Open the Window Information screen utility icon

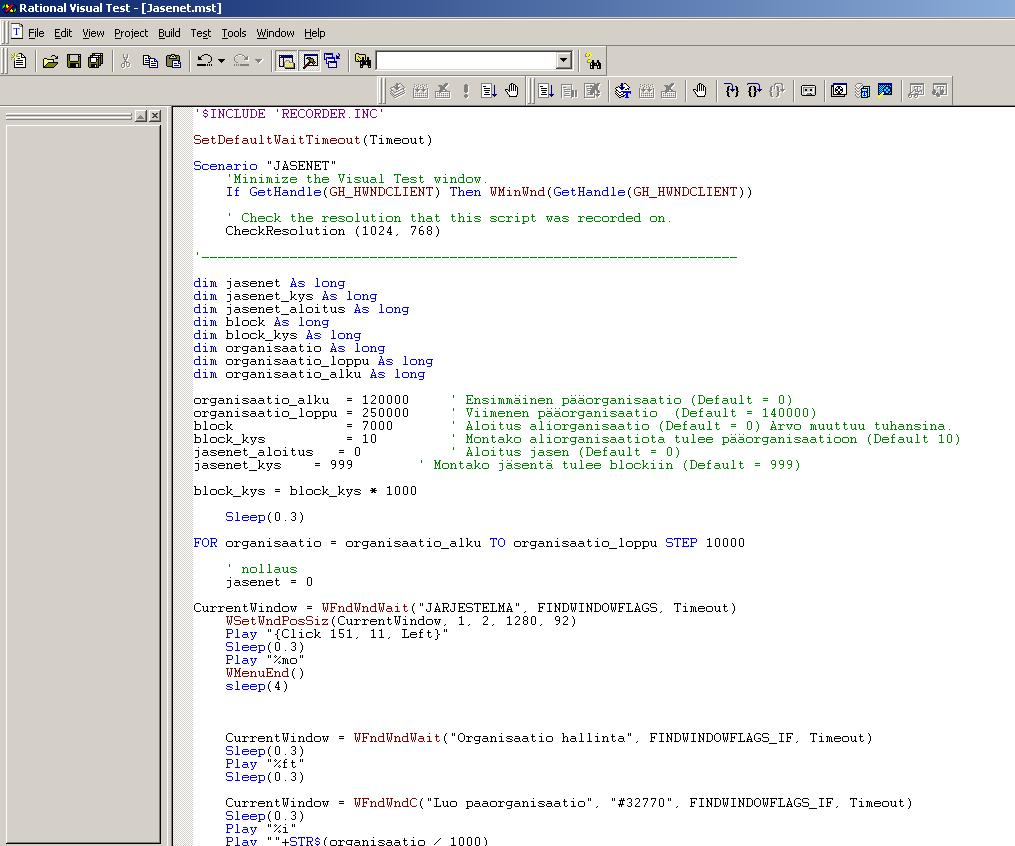click(839, 91)
